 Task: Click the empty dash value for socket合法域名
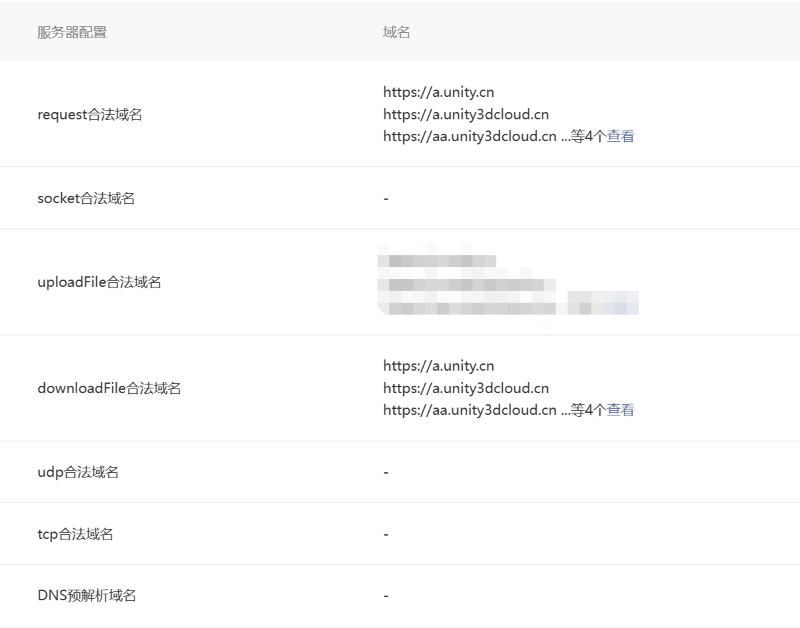386,198
